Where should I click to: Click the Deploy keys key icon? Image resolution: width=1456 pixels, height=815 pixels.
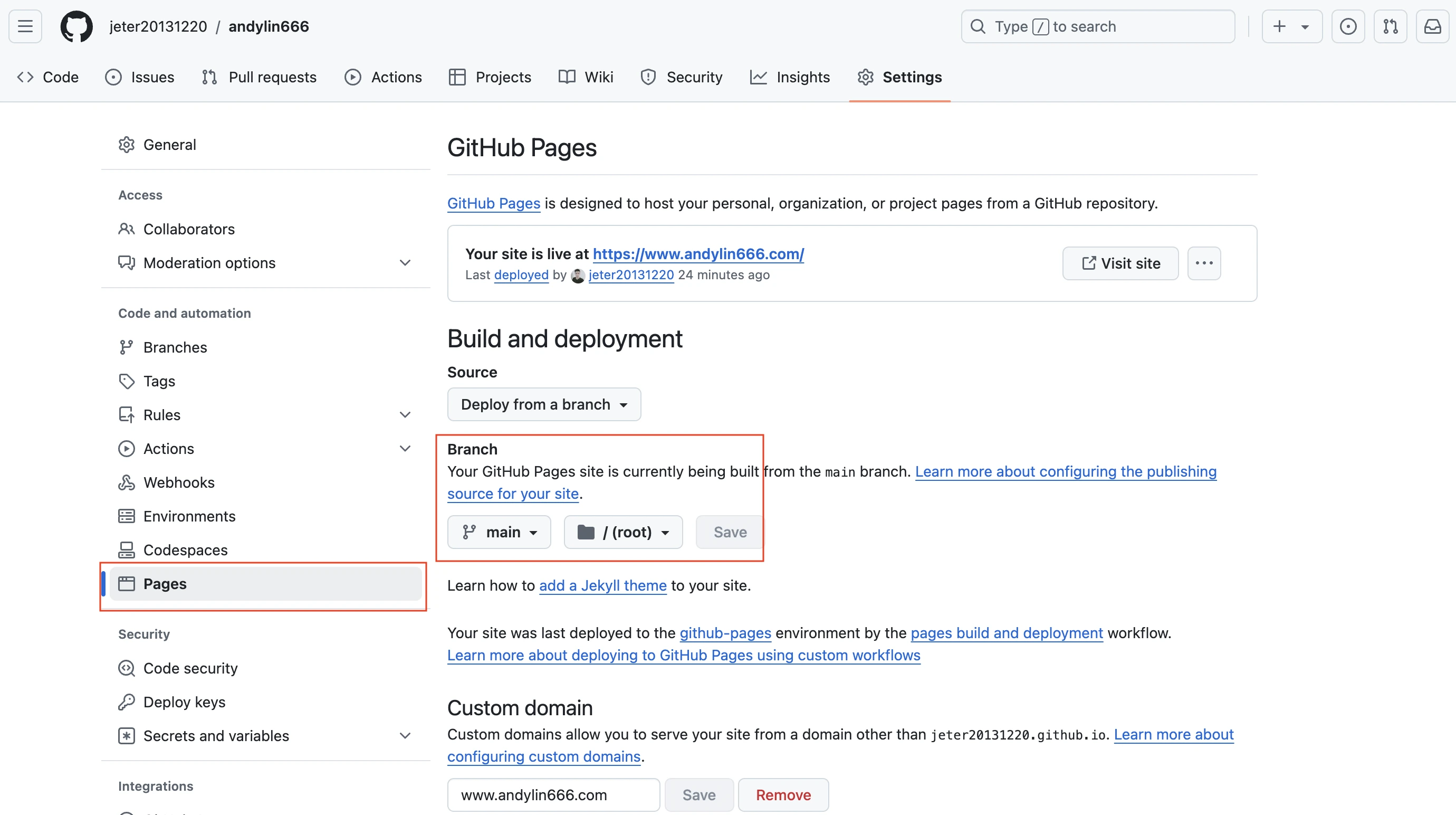(x=127, y=702)
